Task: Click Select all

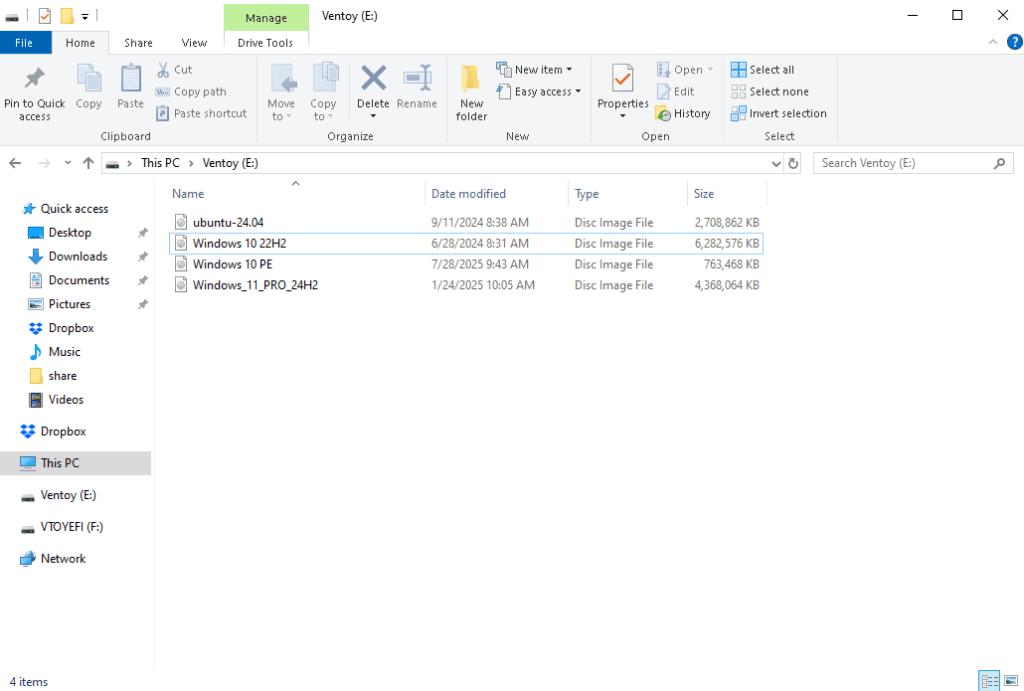Action: 763,69
